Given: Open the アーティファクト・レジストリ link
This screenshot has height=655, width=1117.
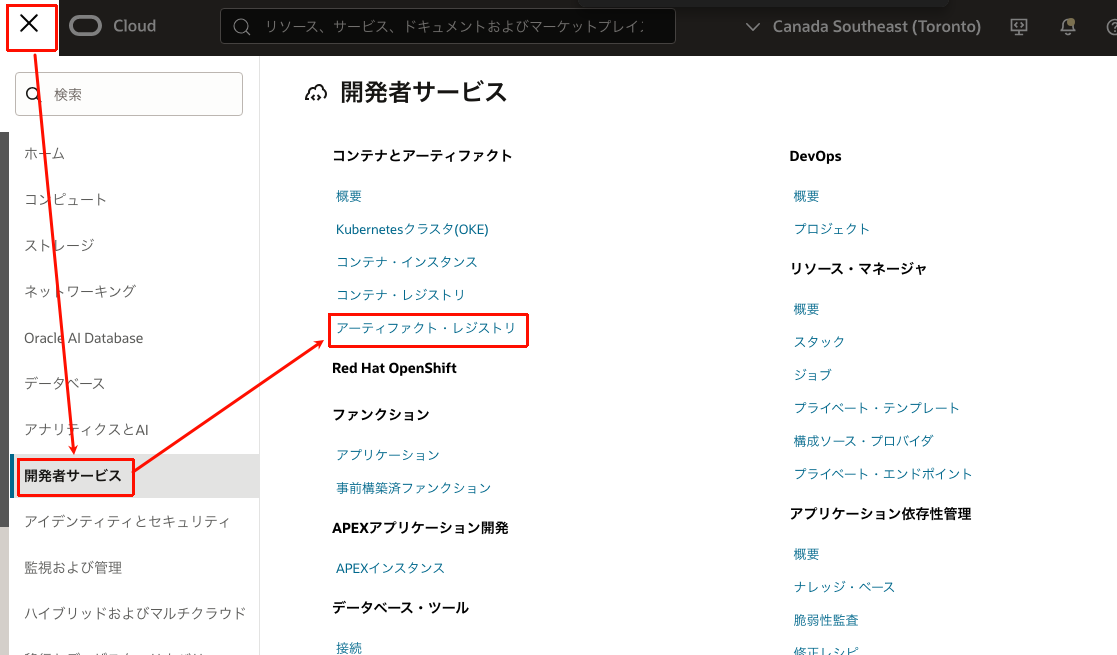Looking at the screenshot, I should [x=426, y=328].
